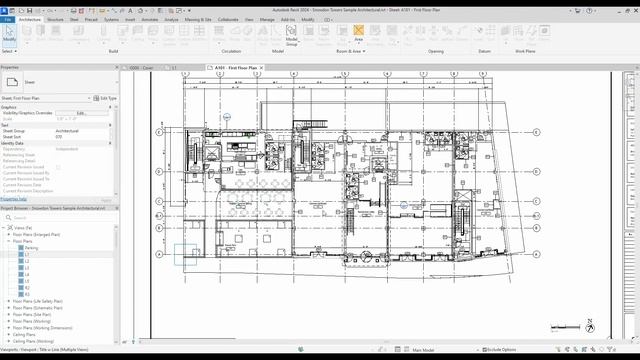640x360 pixels.
Task: Open the Help question mark icon
Action: pyautogui.click(x=589, y=11)
